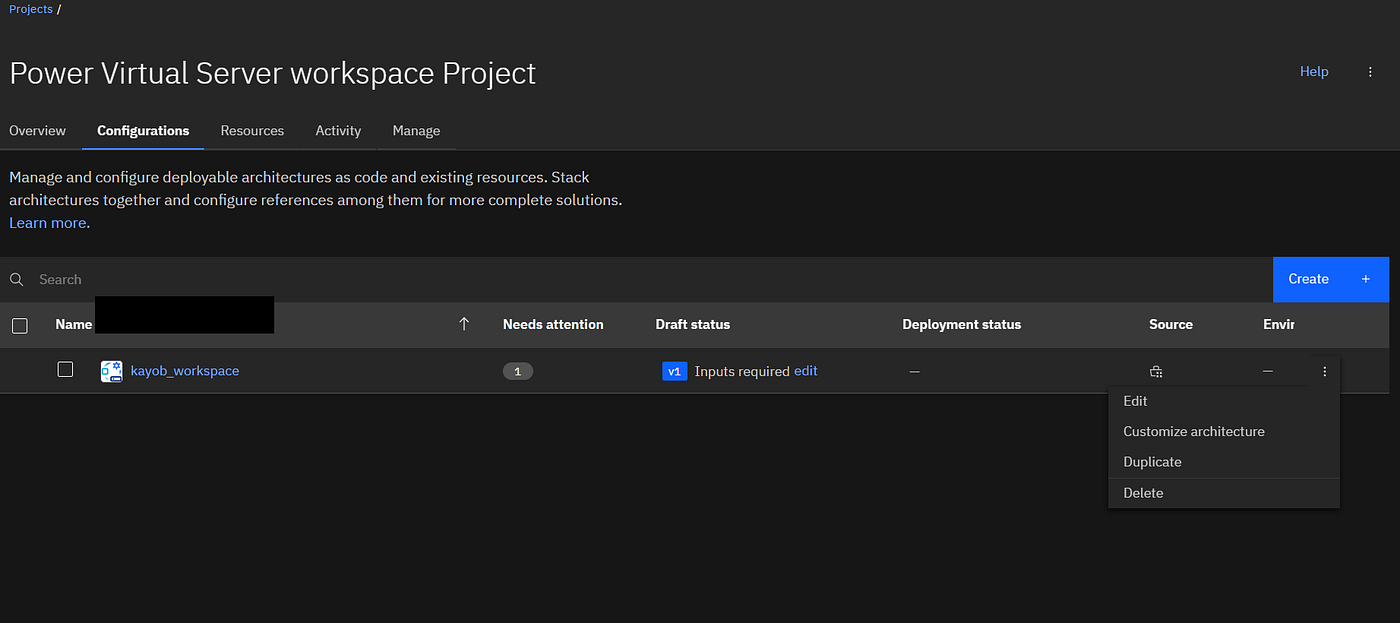Switch to the Configurations tab

pos(143,131)
